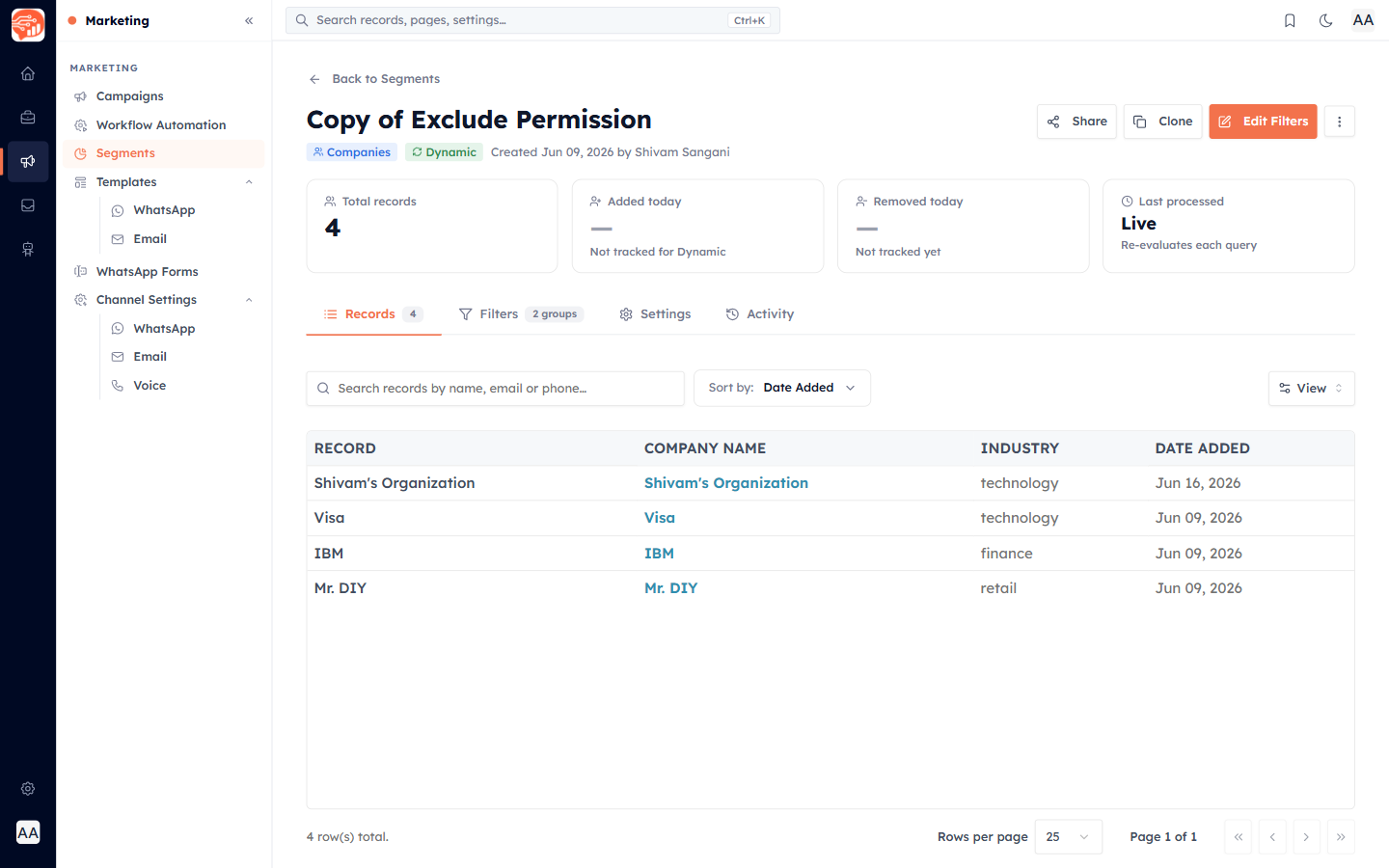Click the COMPANY NAME column header

click(x=705, y=448)
